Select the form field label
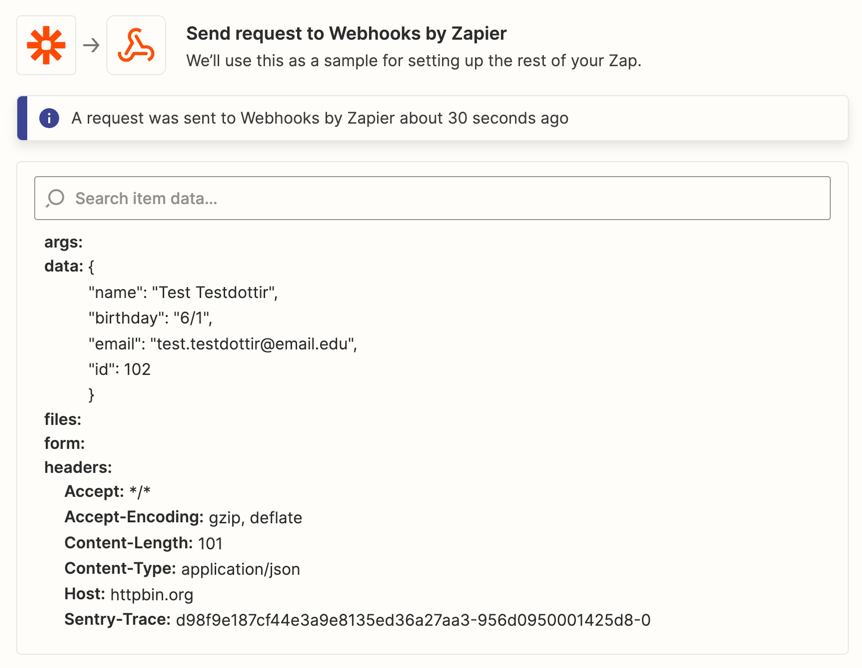The width and height of the screenshot is (862, 668). click(x=64, y=443)
